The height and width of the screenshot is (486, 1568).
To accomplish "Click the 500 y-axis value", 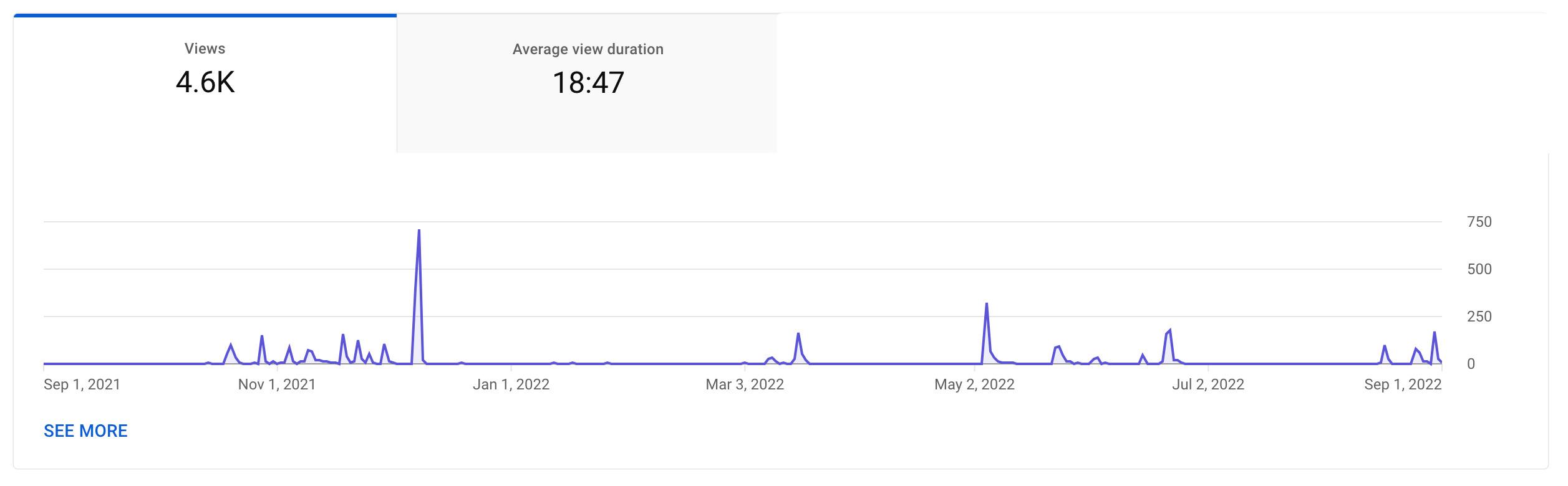I will [1479, 269].
